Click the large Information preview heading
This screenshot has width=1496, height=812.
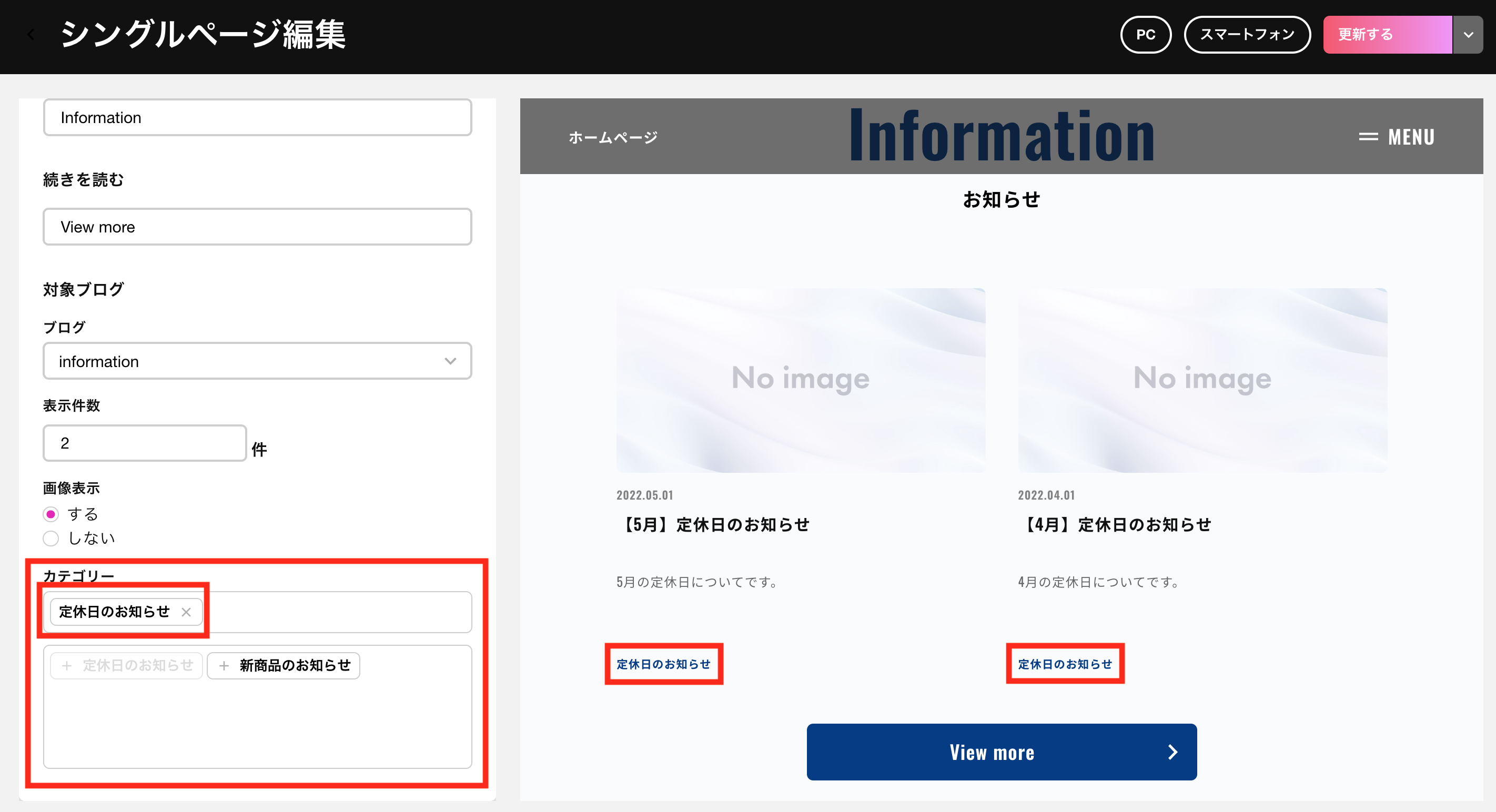[x=1001, y=136]
